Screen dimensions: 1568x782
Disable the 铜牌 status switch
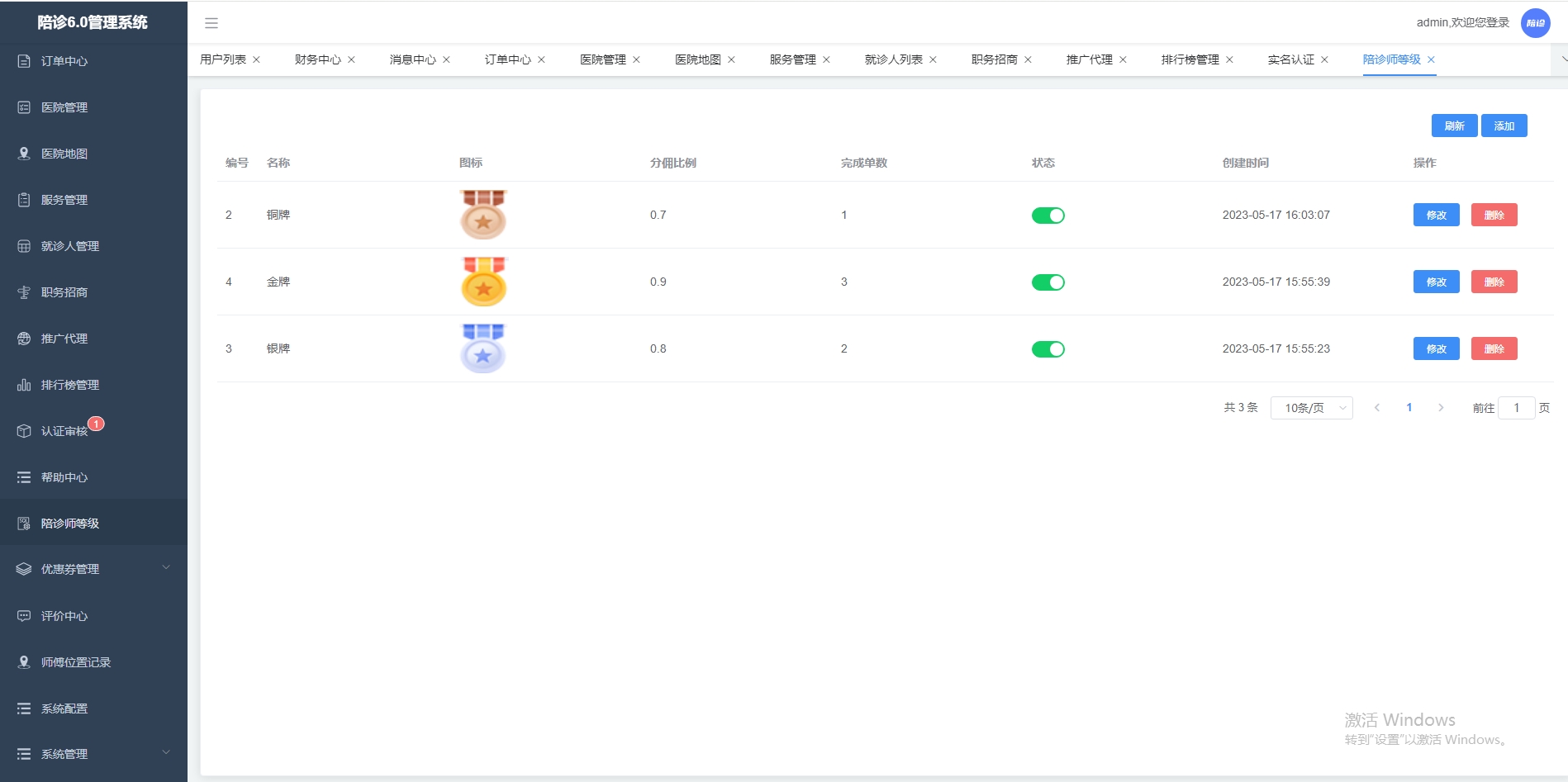click(1048, 216)
